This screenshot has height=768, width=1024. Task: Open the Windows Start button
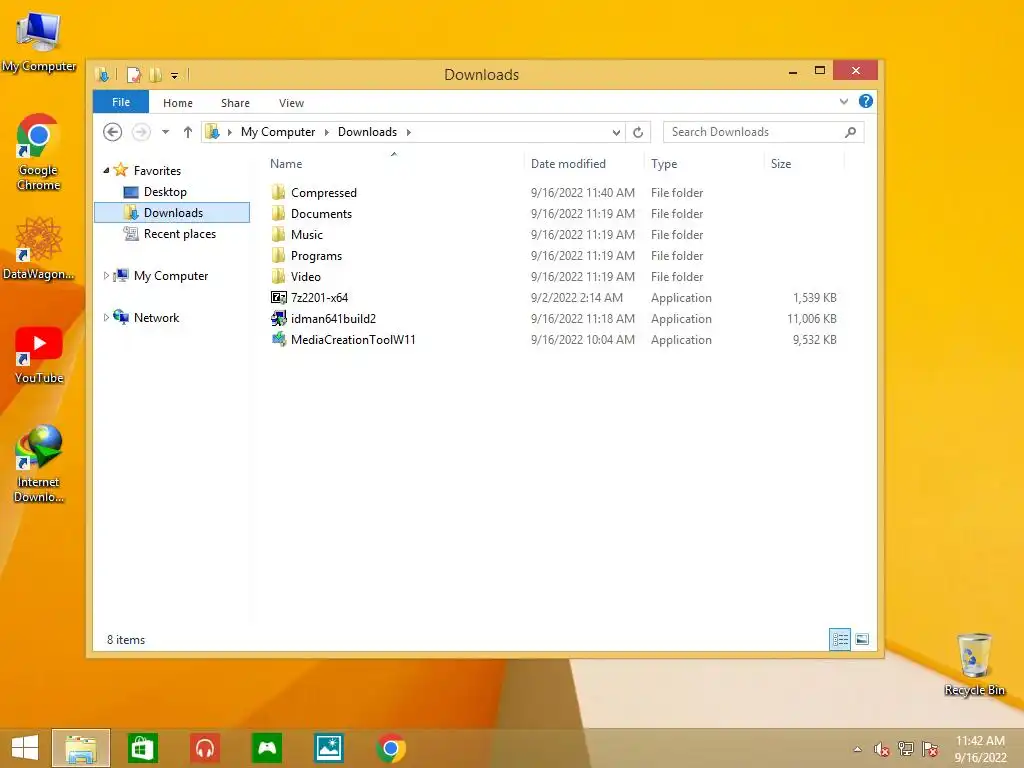[x=25, y=748]
